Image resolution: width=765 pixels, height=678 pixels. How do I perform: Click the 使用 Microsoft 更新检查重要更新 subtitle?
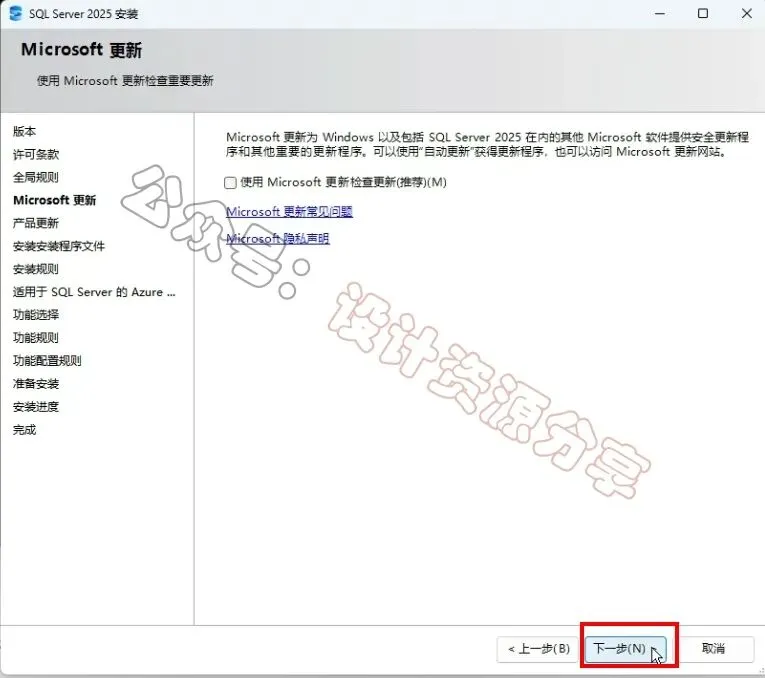[125, 80]
